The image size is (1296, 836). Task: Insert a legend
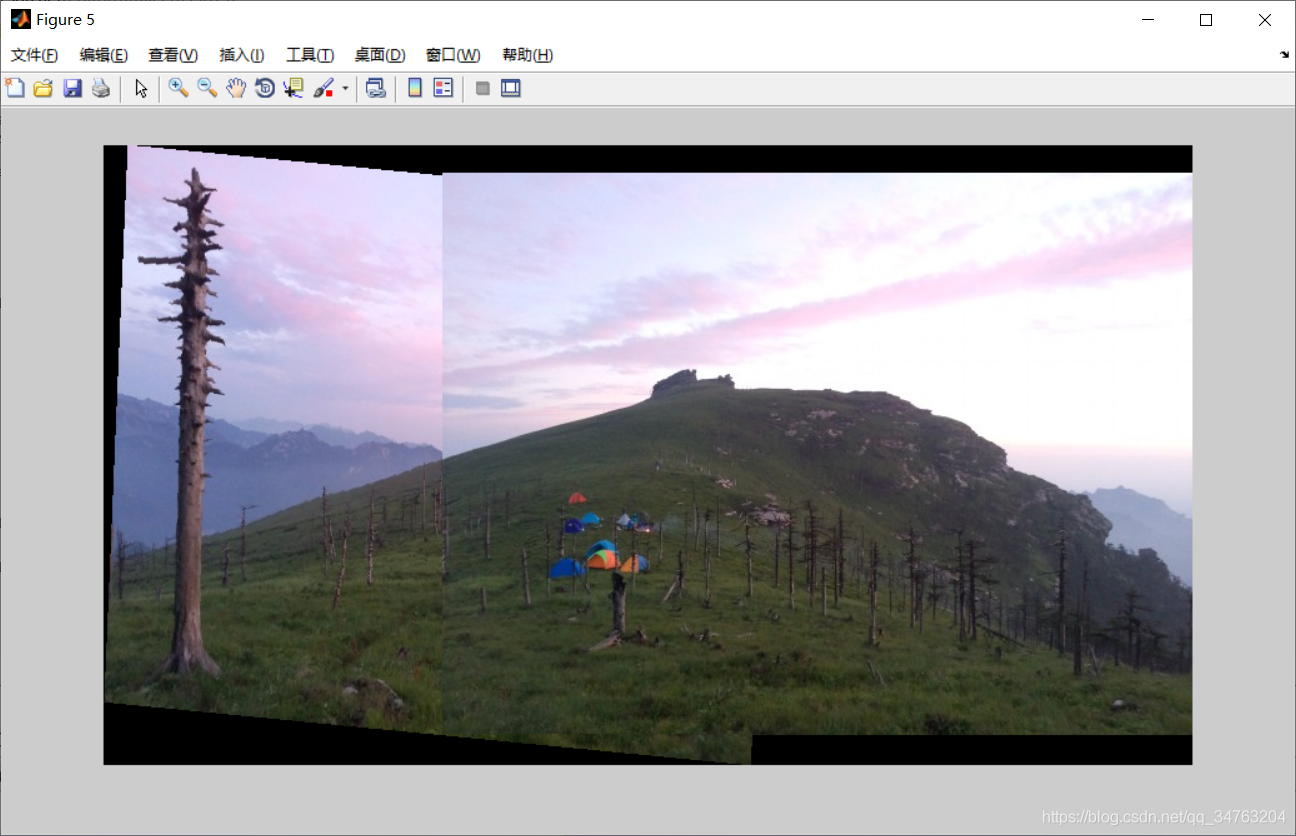tap(443, 88)
